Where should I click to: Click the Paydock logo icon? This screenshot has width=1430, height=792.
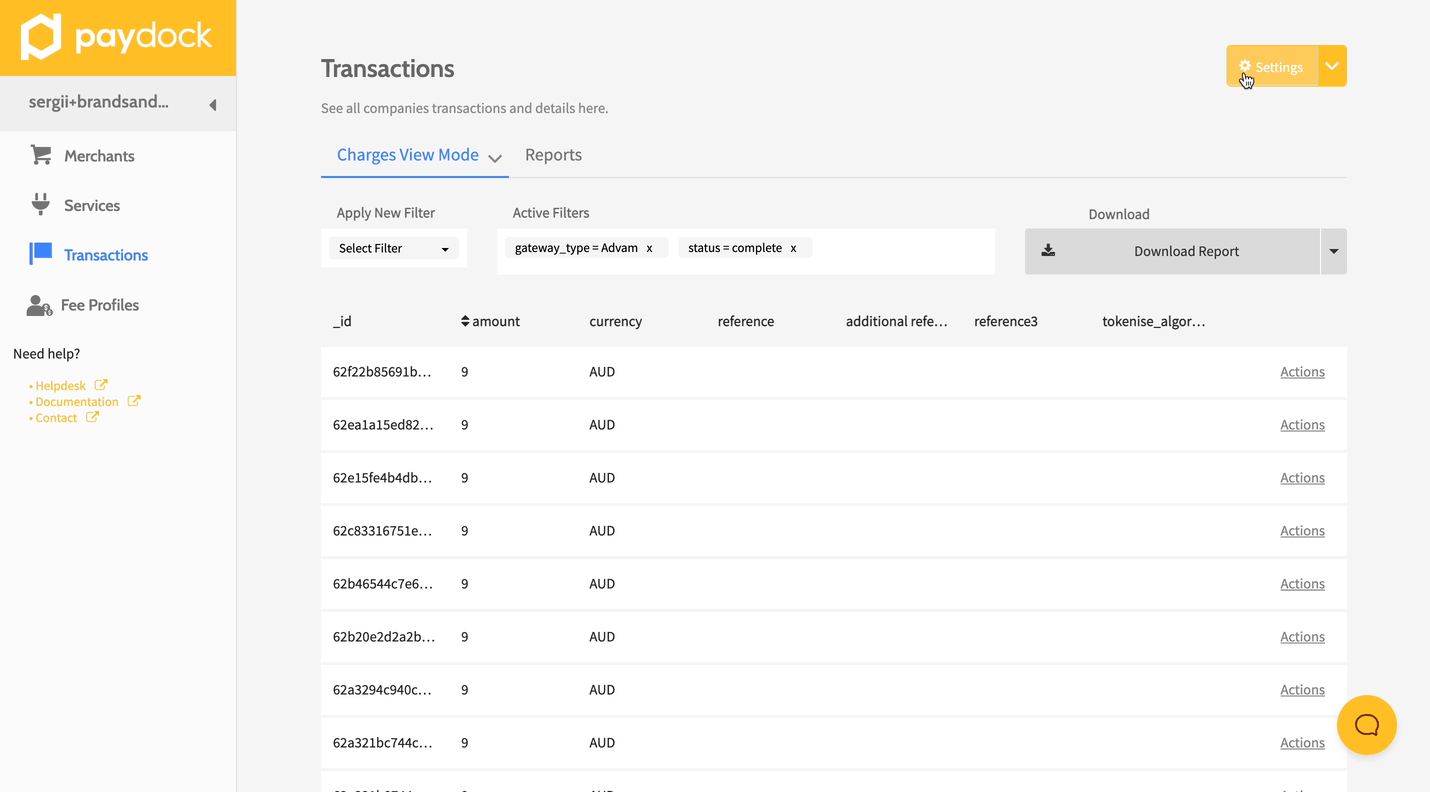(42, 38)
